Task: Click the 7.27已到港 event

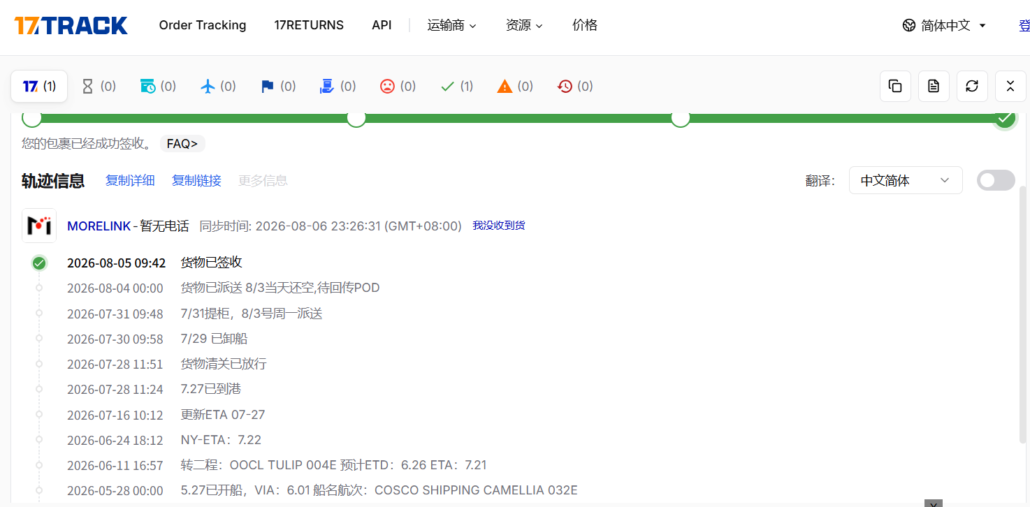Action: [211, 389]
